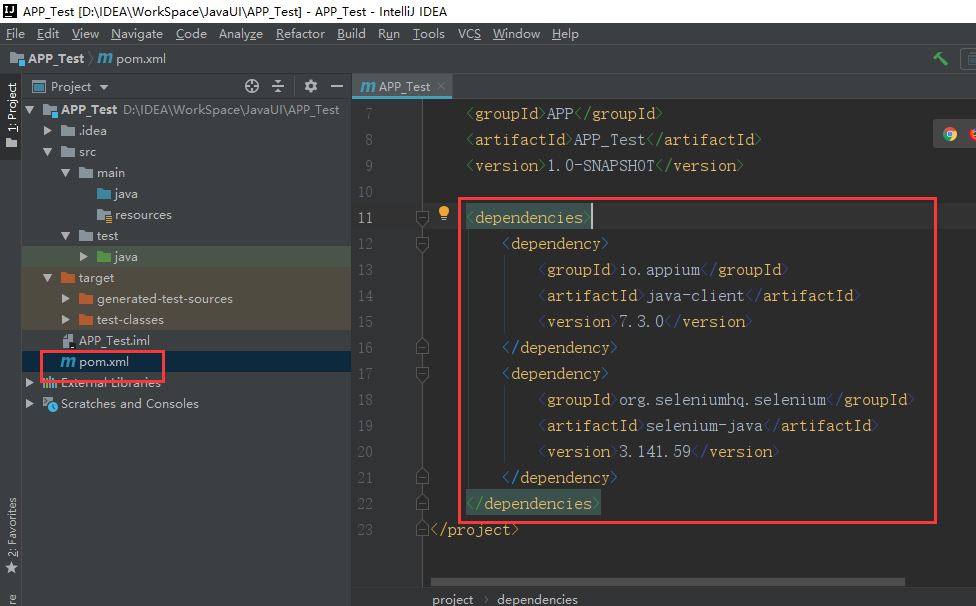Toggle the 2: Favorites tool window button
The image size is (976, 606).
pos(11,535)
